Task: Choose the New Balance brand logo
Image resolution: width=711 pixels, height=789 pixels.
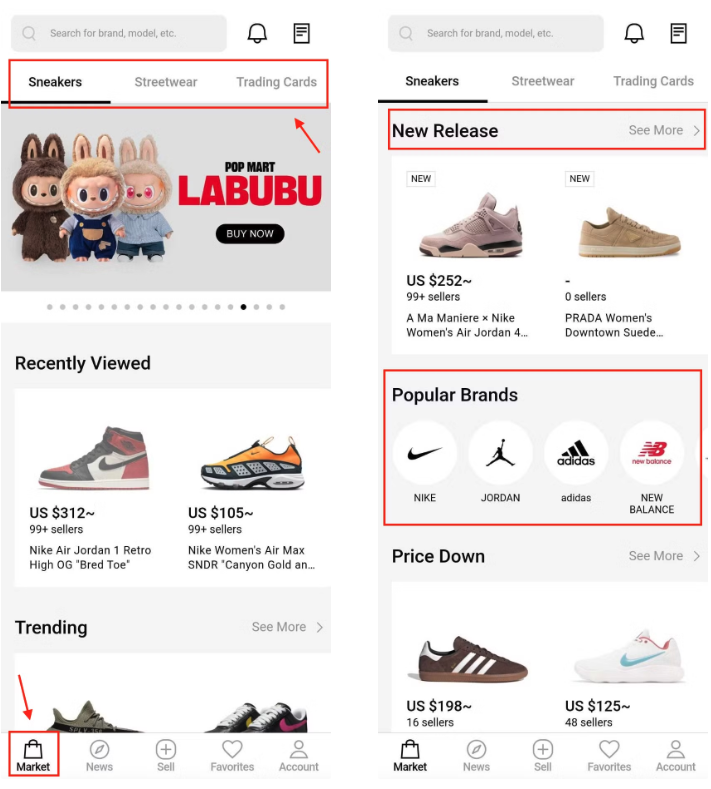Action: (652, 453)
